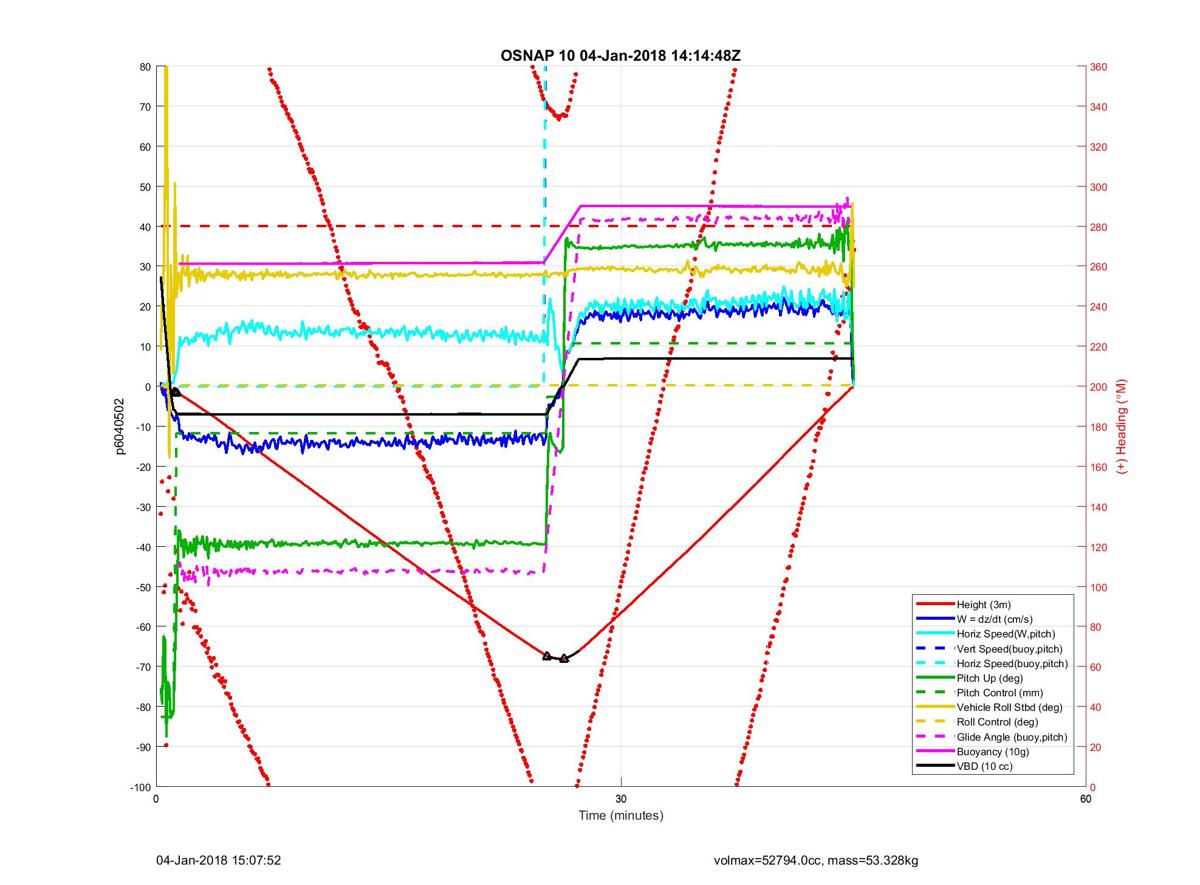Click the red 360 heading tick label
This screenshot has width=1200, height=885.
point(1099,67)
